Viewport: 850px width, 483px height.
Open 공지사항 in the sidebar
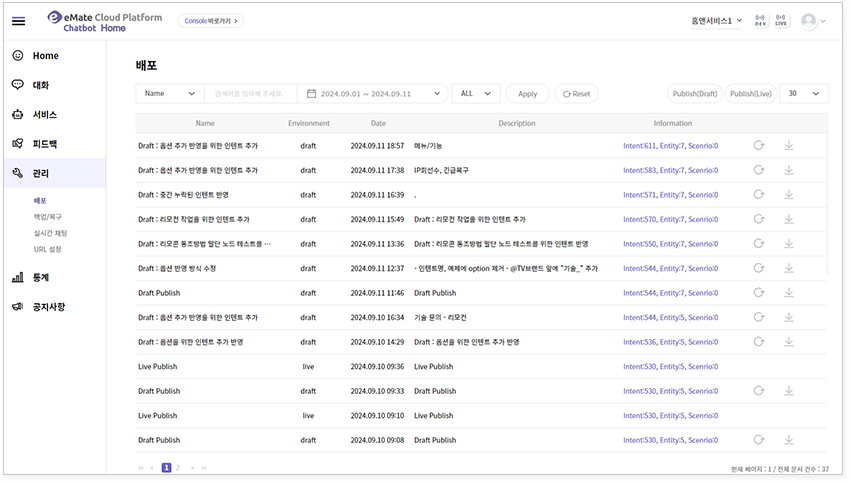49,306
